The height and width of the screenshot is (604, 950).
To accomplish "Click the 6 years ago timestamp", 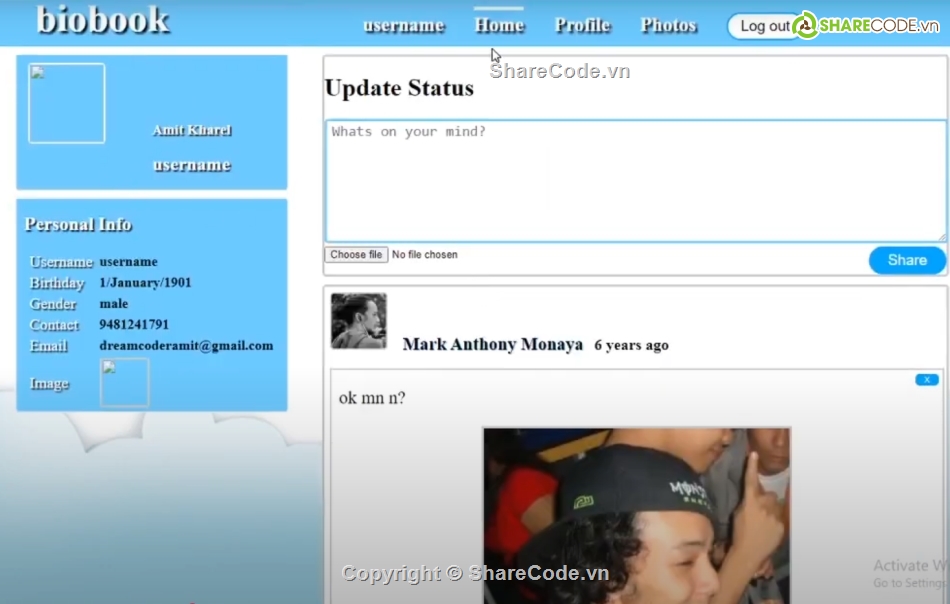I will pyautogui.click(x=631, y=345).
